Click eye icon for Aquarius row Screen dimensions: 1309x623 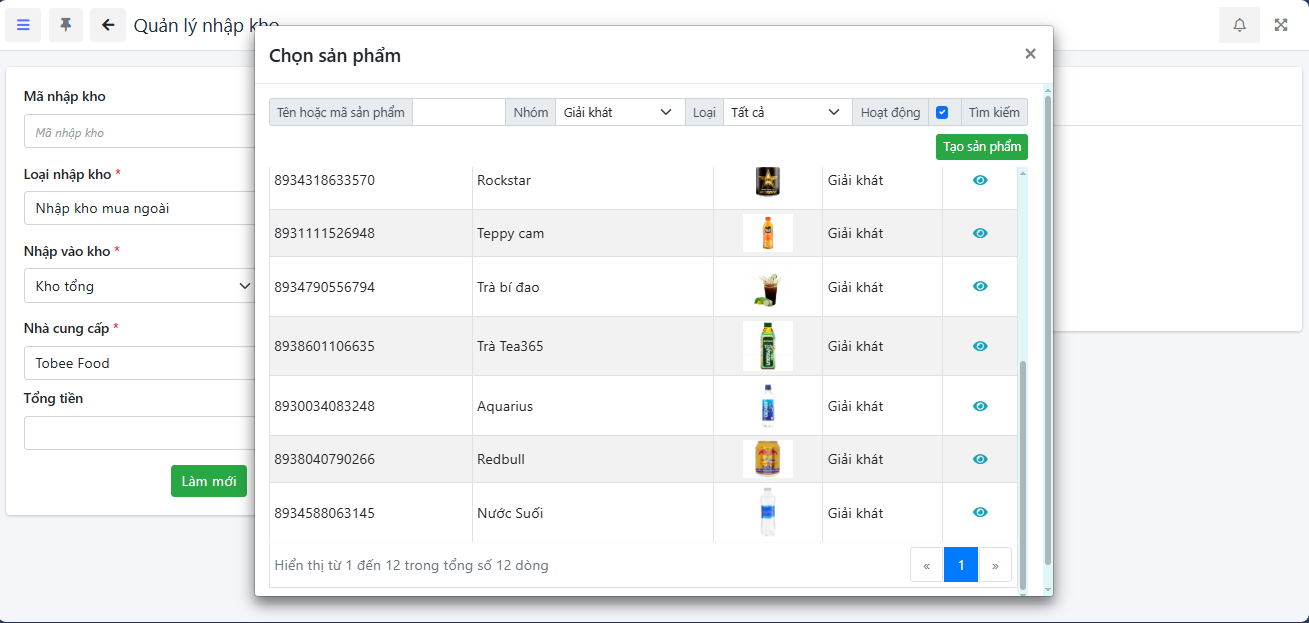coord(980,406)
